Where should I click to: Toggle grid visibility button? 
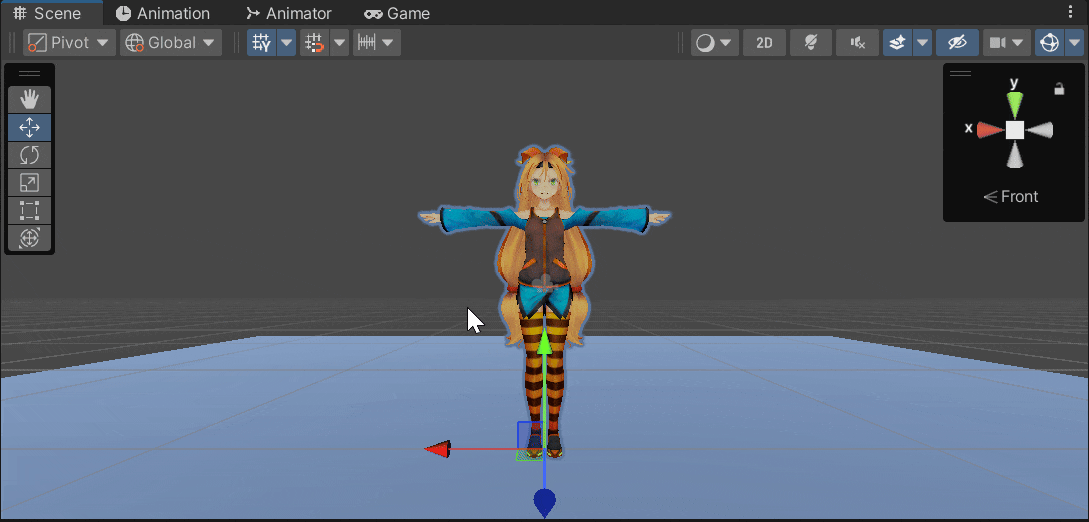(262, 42)
